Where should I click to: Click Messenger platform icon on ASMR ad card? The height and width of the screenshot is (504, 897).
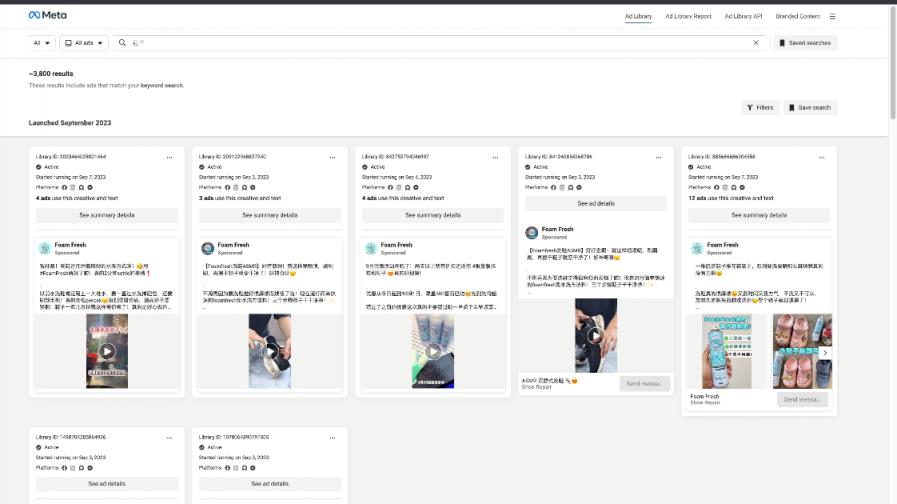click(579, 188)
